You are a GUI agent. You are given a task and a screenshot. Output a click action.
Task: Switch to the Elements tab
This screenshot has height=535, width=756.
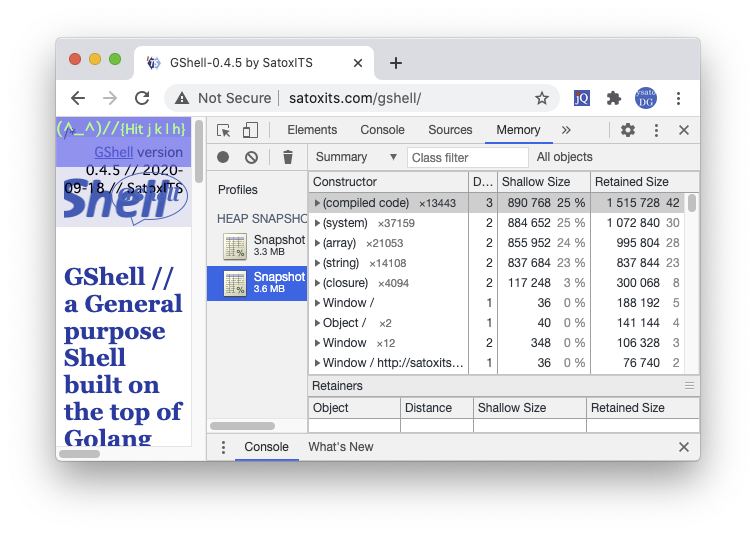click(x=312, y=130)
